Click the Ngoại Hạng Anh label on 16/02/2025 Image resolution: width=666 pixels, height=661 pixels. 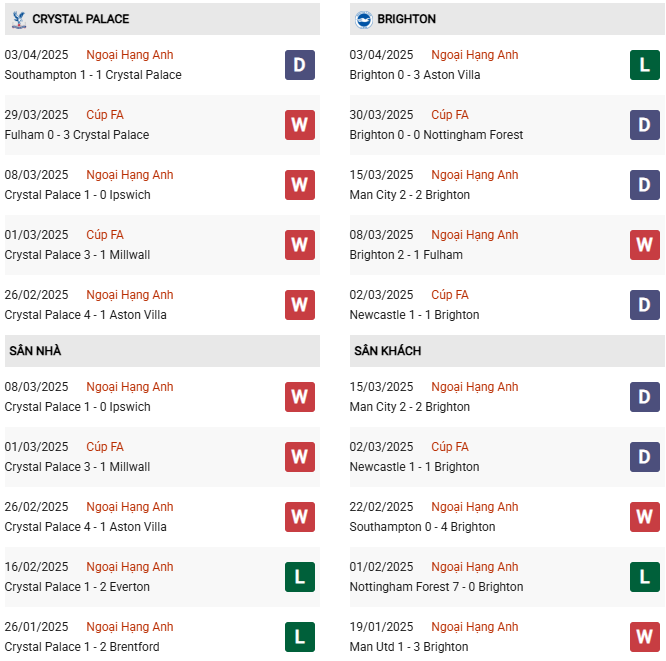[130, 567]
